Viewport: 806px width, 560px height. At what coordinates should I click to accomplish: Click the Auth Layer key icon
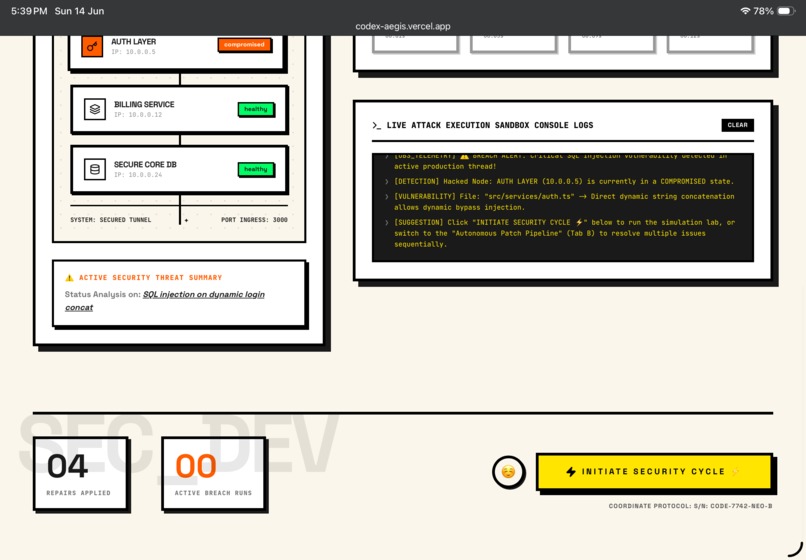click(x=92, y=47)
